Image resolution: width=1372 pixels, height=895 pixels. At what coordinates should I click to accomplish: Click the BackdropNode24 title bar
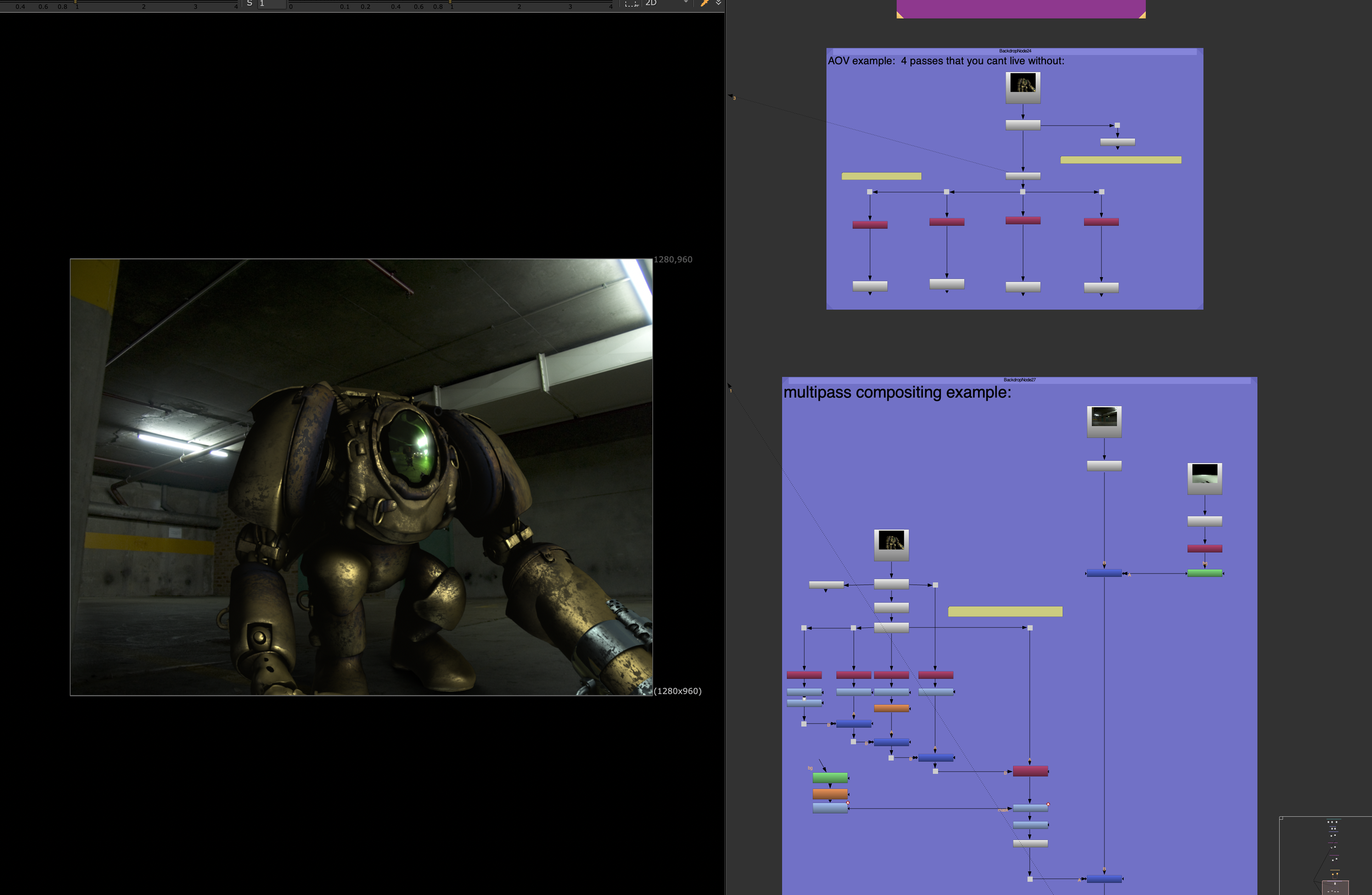tap(1015, 51)
